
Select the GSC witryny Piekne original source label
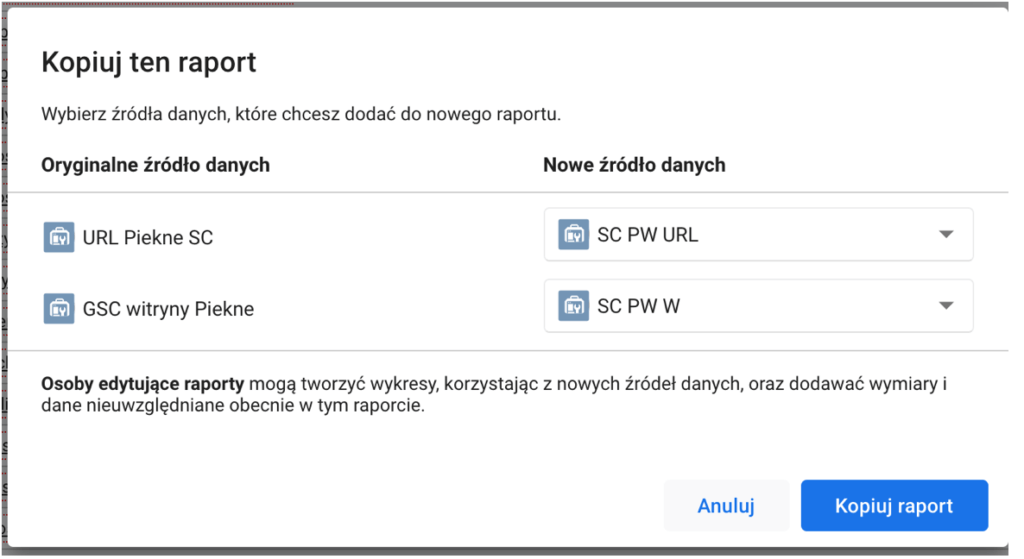click(x=168, y=309)
